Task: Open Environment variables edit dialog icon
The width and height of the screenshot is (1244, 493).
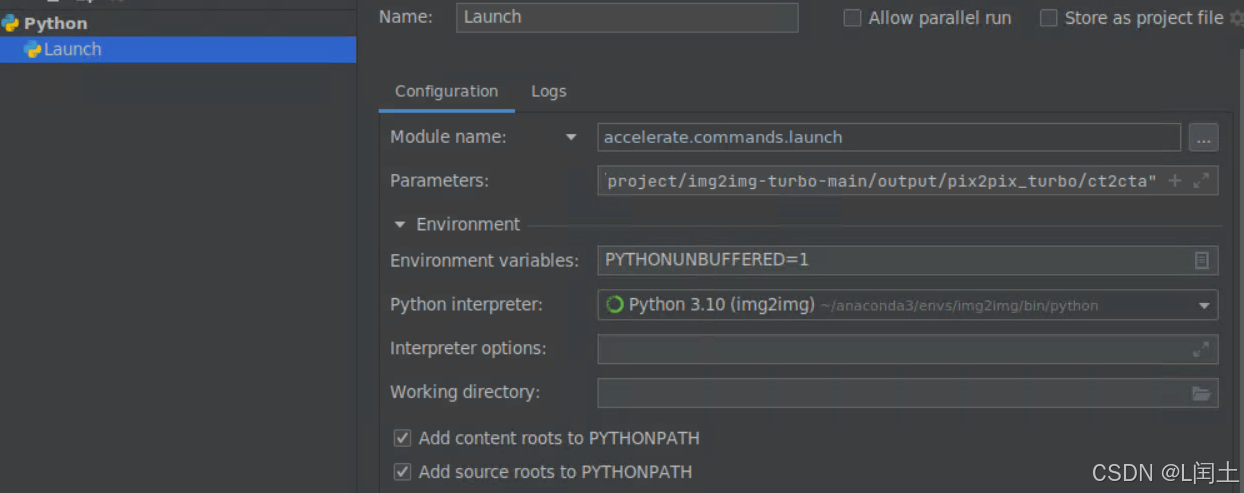Action: pos(1202,260)
